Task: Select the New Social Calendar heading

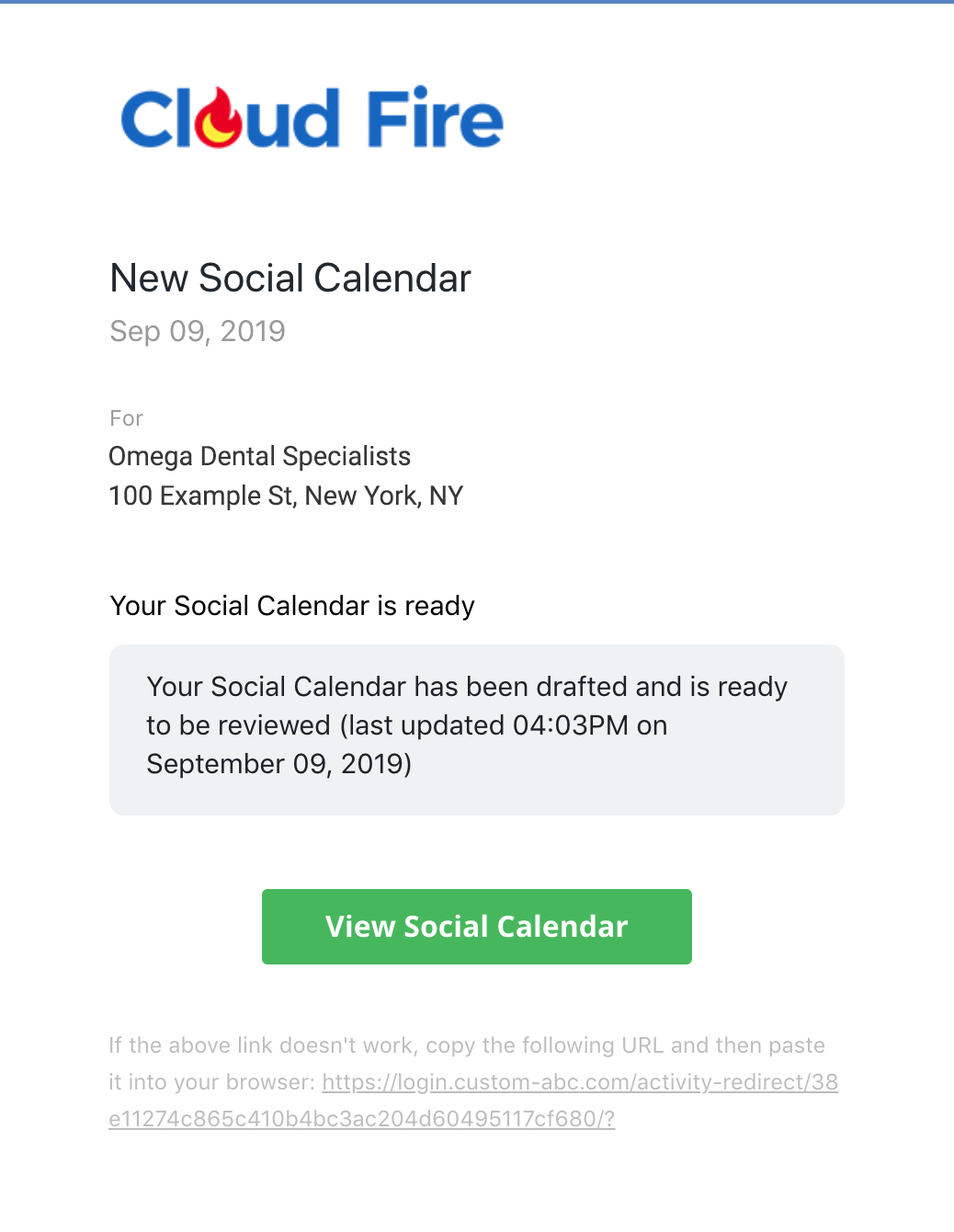Action: (290, 278)
